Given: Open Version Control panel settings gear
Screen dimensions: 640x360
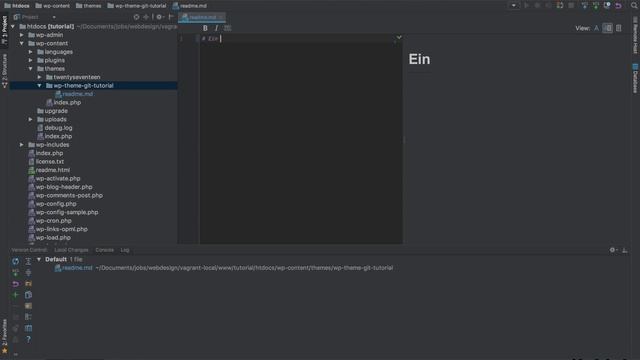Looking at the screenshot, I should pyautogui.click(x=613, y=250).
